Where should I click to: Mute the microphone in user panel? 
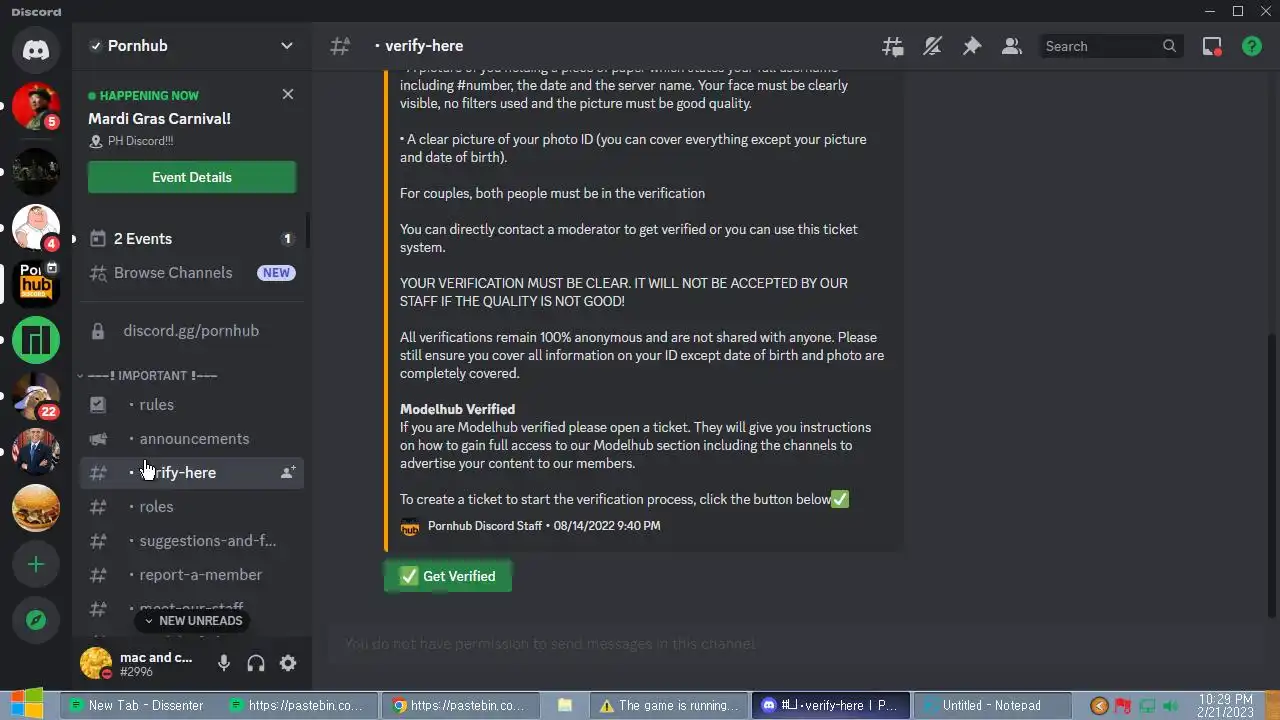(x=224, y=663)
